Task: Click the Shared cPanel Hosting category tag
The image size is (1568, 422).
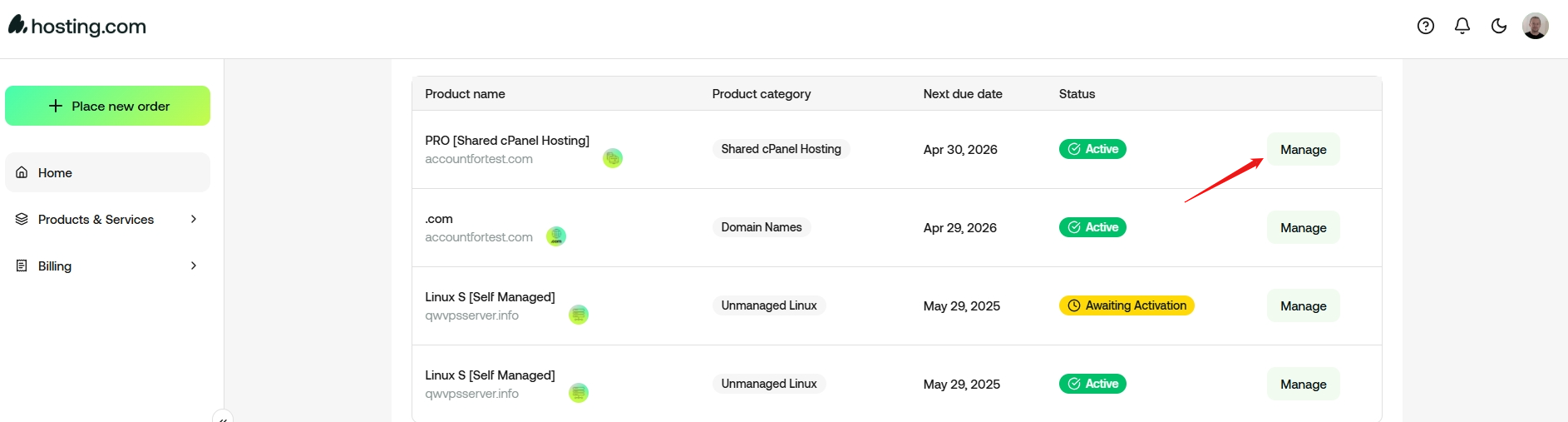Action: [x=781, y=149]
